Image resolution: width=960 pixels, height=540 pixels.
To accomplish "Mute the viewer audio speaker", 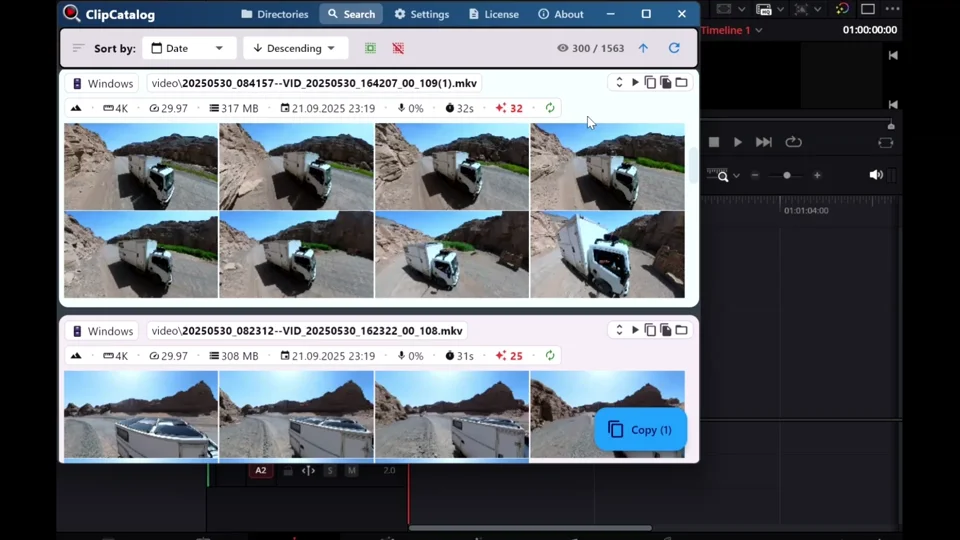I will pyautogui.click(x=876, y=175).
